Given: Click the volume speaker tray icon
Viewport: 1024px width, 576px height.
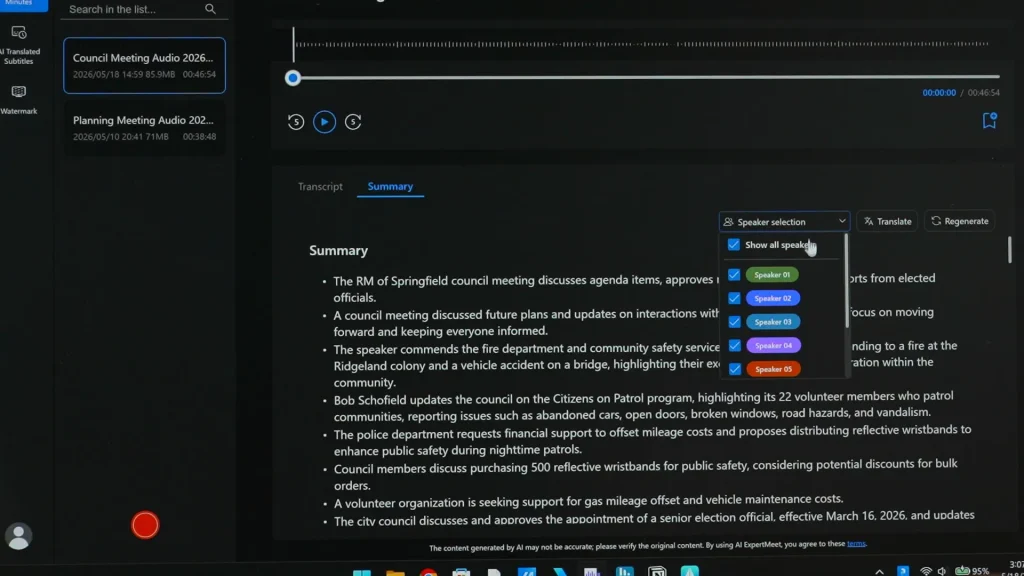Looking at the screenshot, I should [x=942, y=571].
